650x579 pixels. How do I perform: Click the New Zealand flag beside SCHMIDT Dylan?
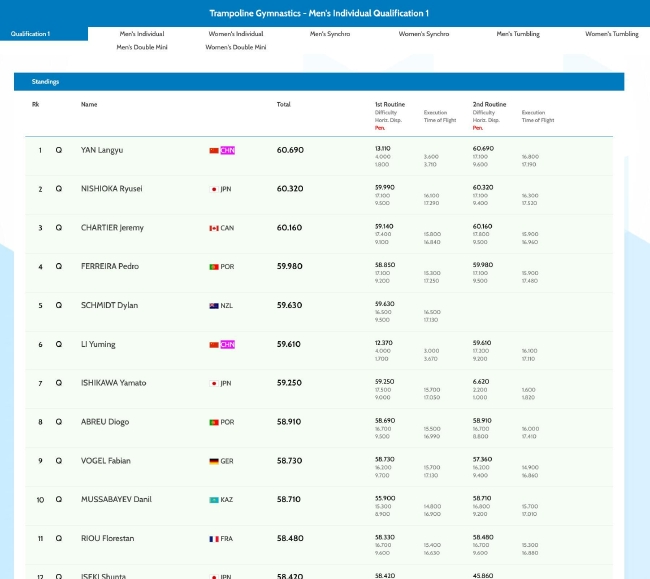(x=214, y=306)
